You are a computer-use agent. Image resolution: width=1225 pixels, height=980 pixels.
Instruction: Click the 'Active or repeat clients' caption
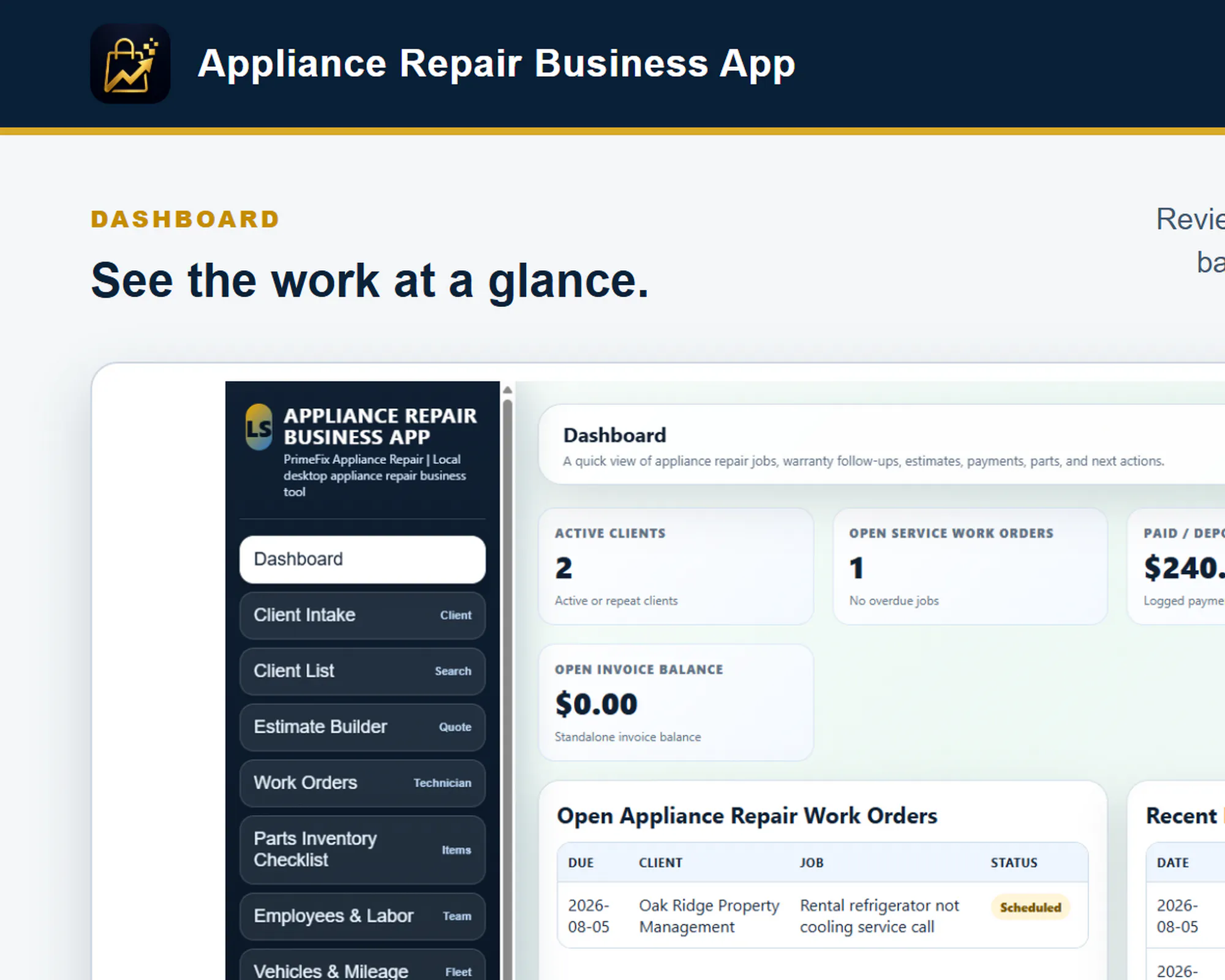616,601
